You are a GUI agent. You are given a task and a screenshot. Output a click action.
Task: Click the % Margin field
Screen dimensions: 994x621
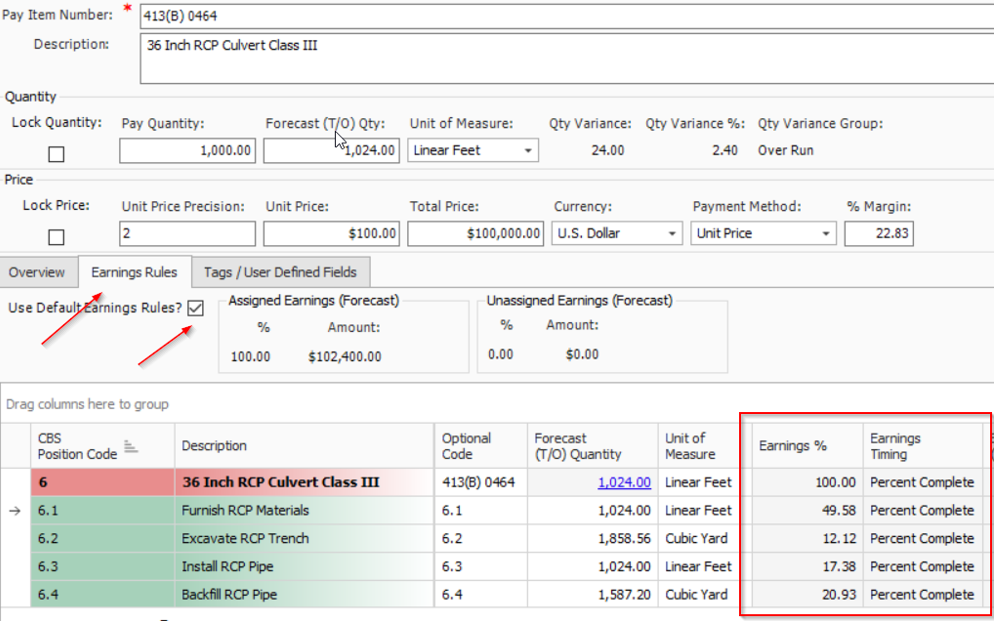tap(878, 234)
